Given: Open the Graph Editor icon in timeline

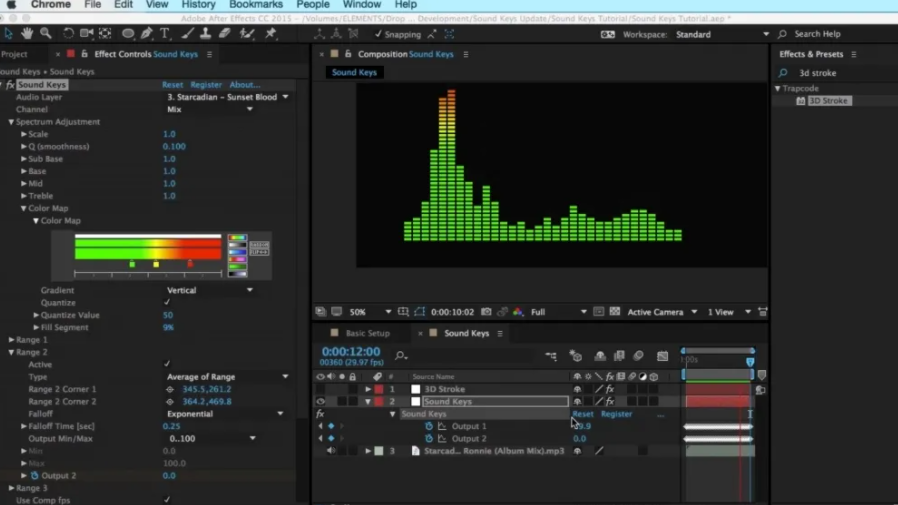Looking at the screenshot, I should (663, 356).
